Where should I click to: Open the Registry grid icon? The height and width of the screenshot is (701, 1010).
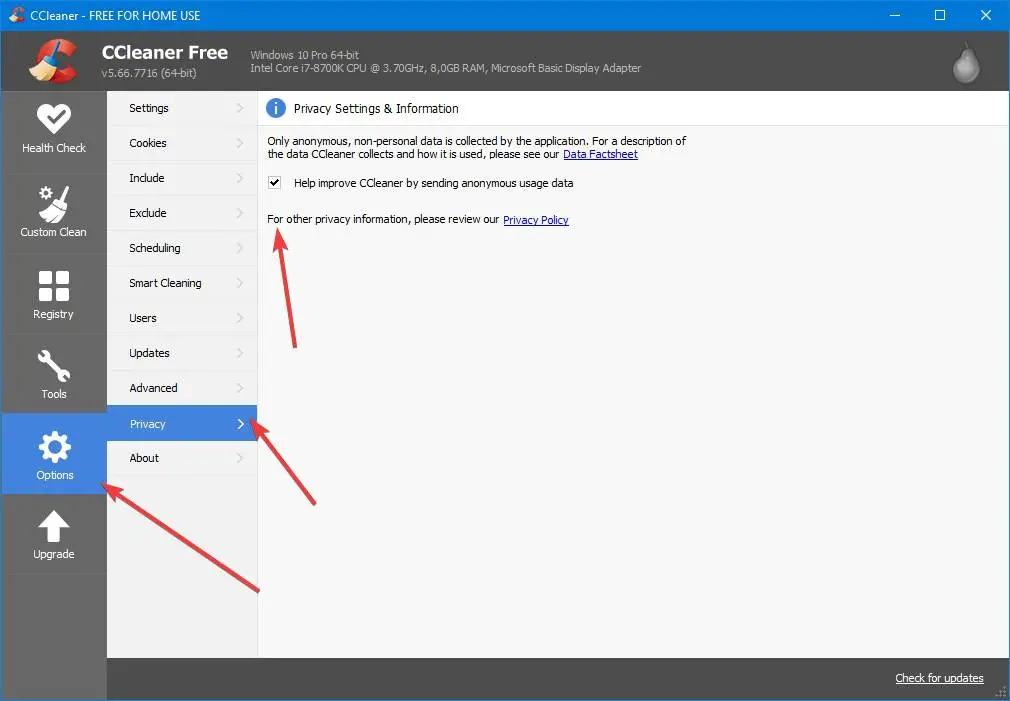[54, 286]
